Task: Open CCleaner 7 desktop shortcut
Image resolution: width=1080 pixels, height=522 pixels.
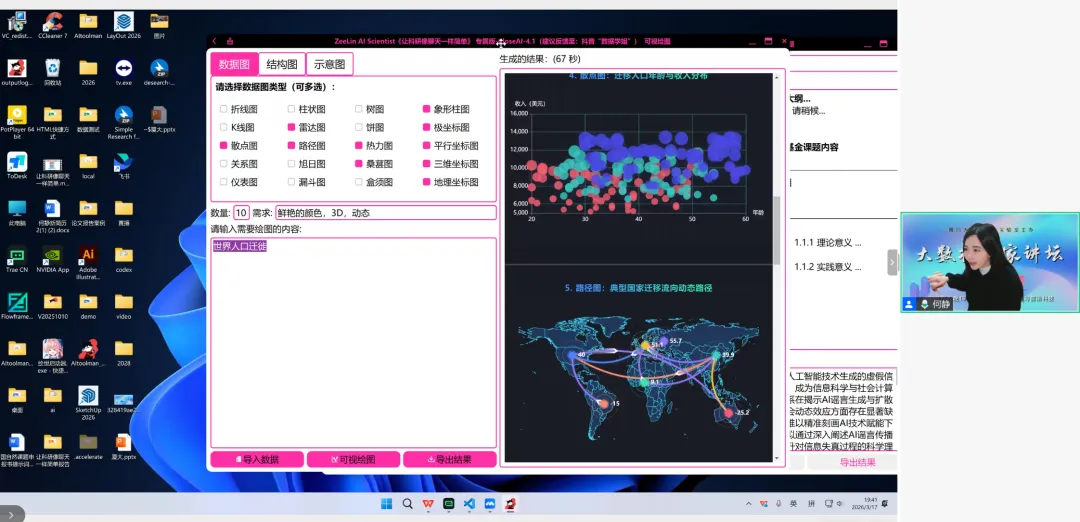Action: tap(52, 25)
